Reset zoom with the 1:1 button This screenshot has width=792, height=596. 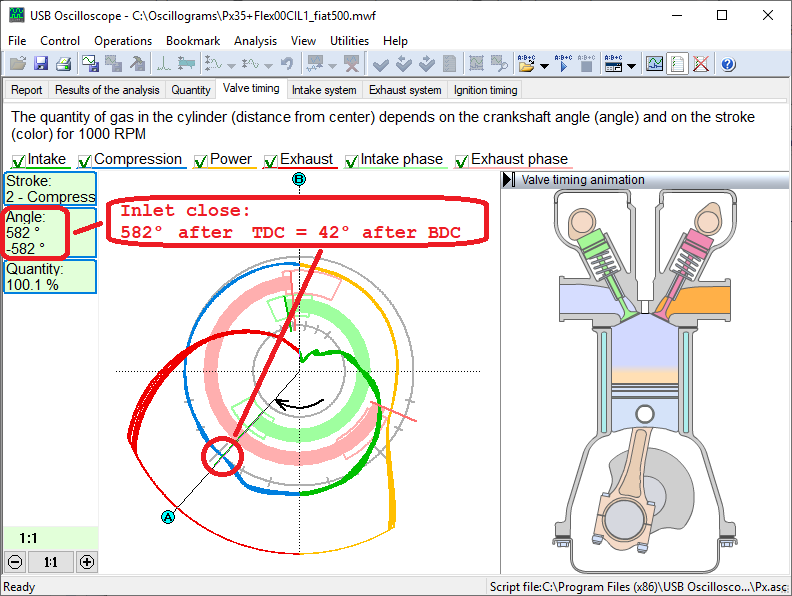(50, 562)
